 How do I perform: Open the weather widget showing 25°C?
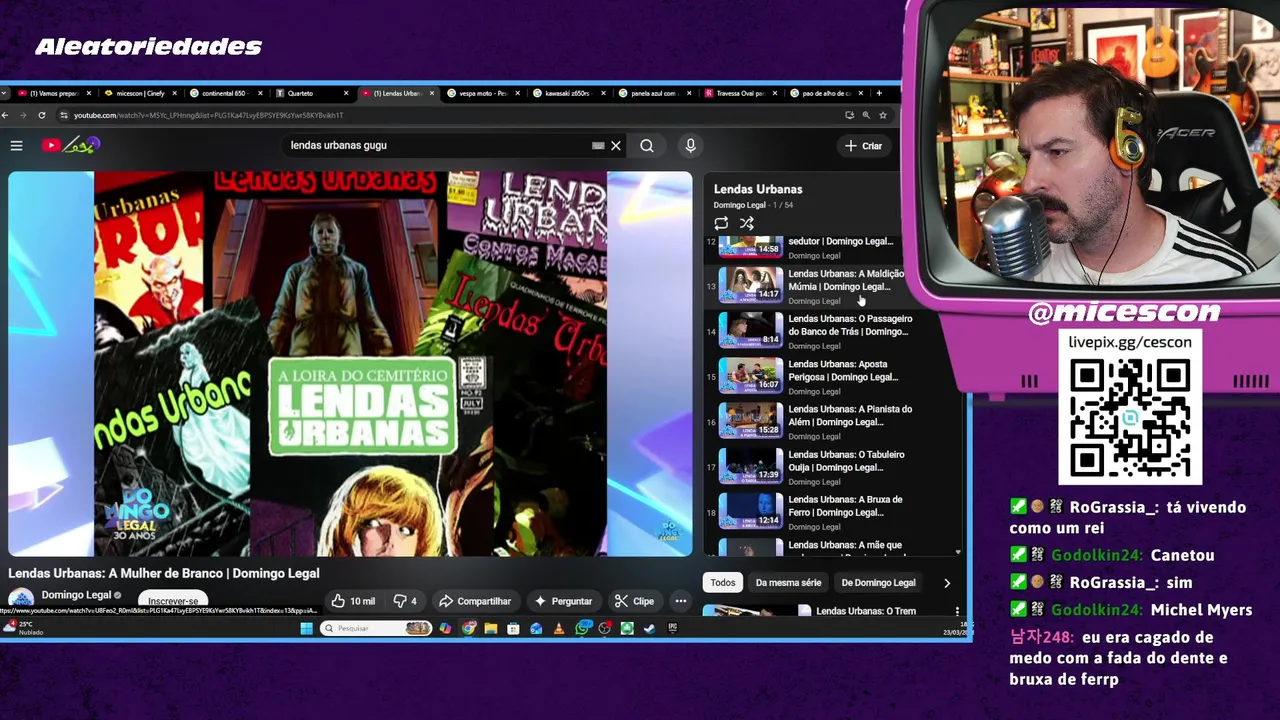22,628
